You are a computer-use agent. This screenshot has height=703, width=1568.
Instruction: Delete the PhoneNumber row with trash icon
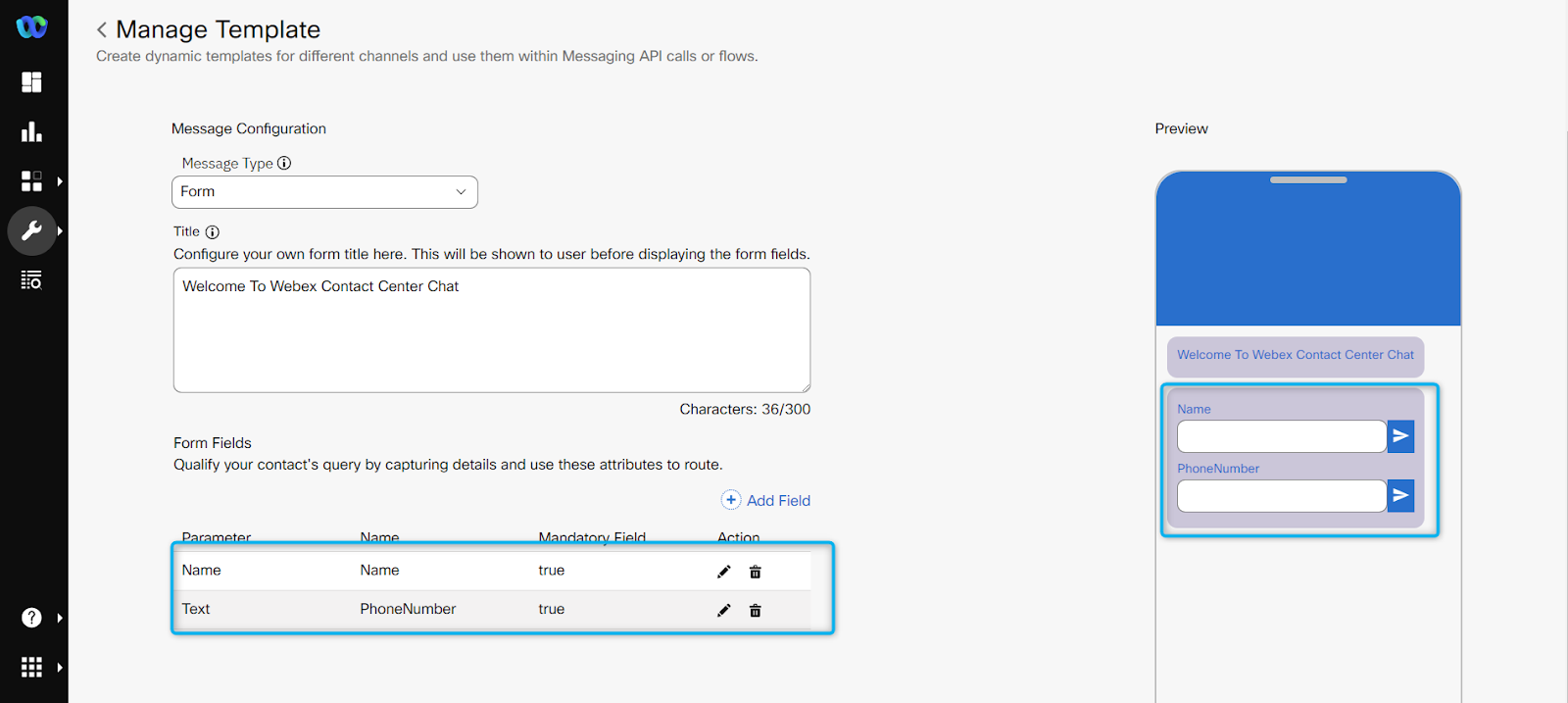point(756,611)
